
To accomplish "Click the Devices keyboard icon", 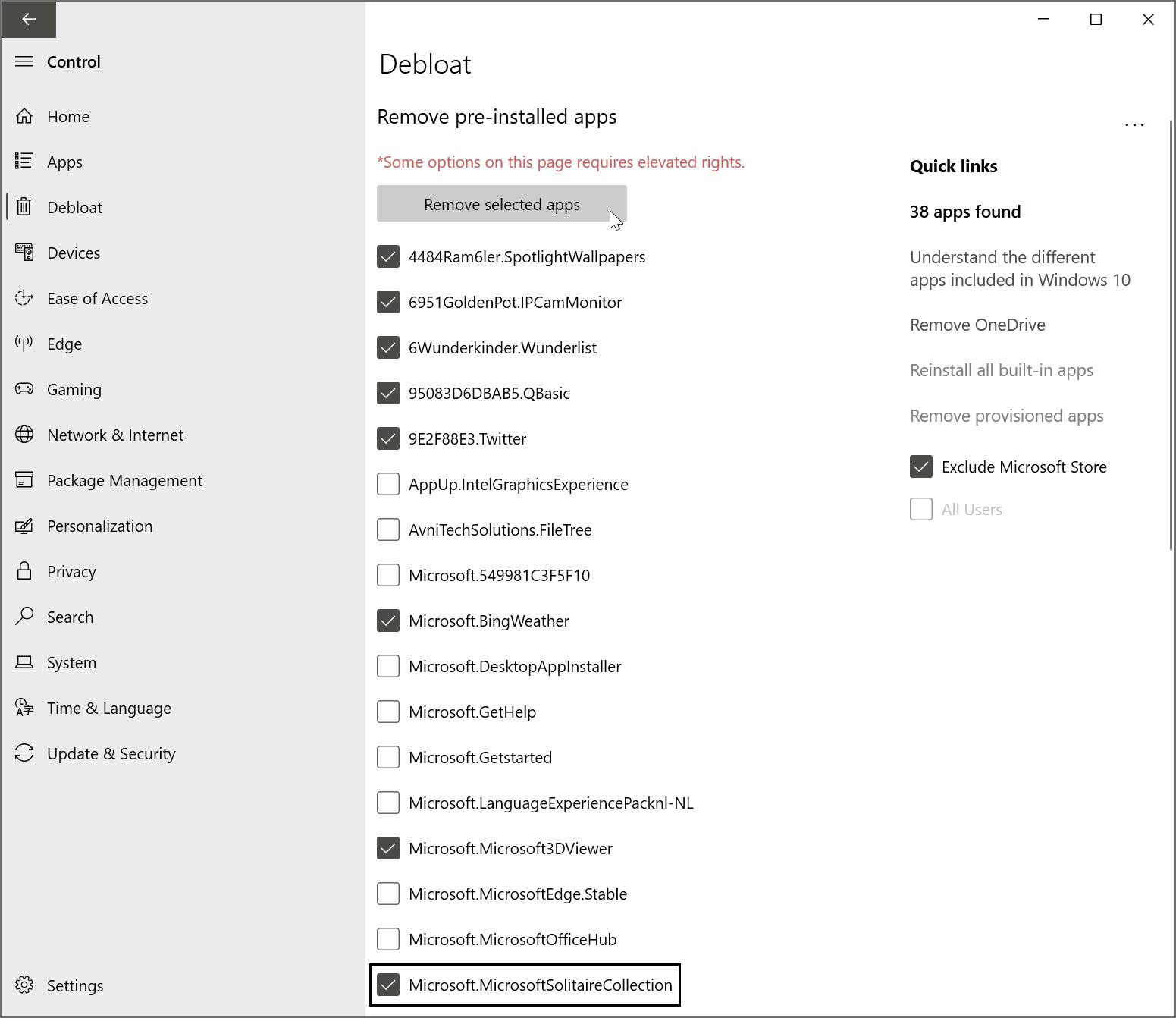I will [x=24, y=253].
